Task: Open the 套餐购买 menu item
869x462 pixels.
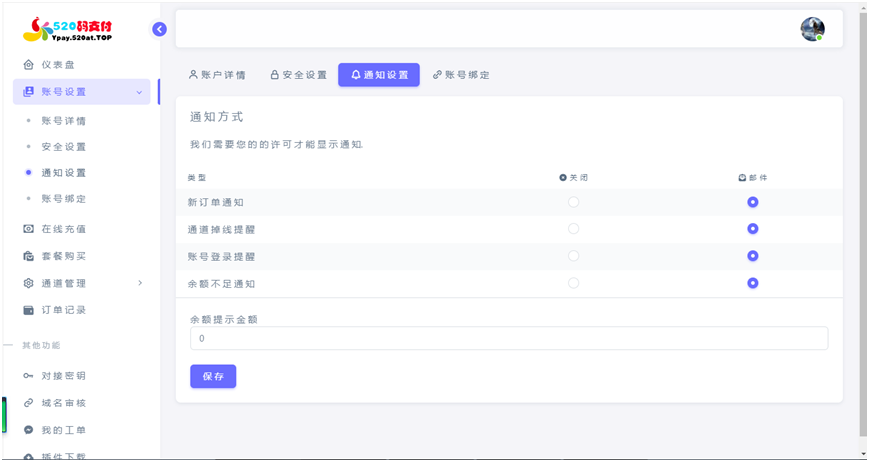Action: (81, 256)
